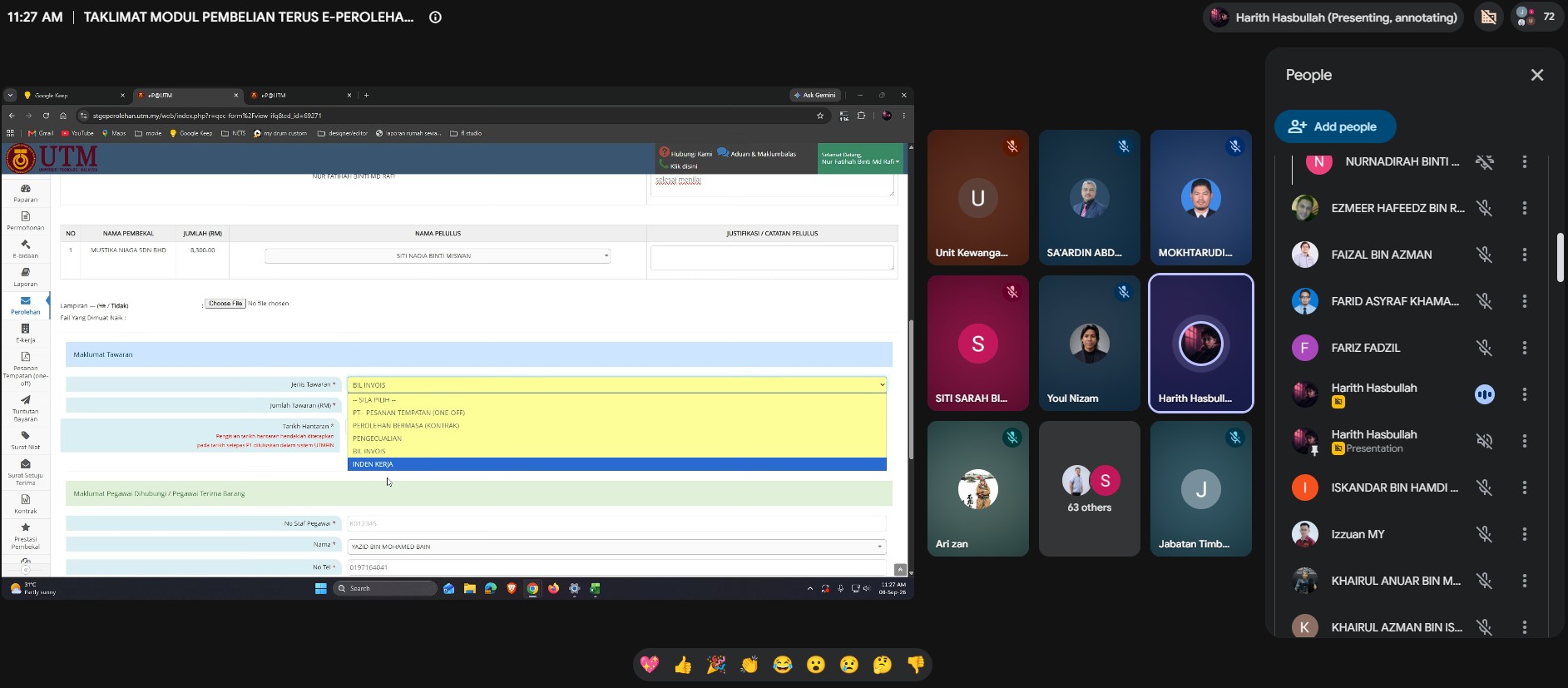The width and height of the screenshot is (1568, 688).
Task: Send the thinking face reaction
Action: (x=883, y=665)
